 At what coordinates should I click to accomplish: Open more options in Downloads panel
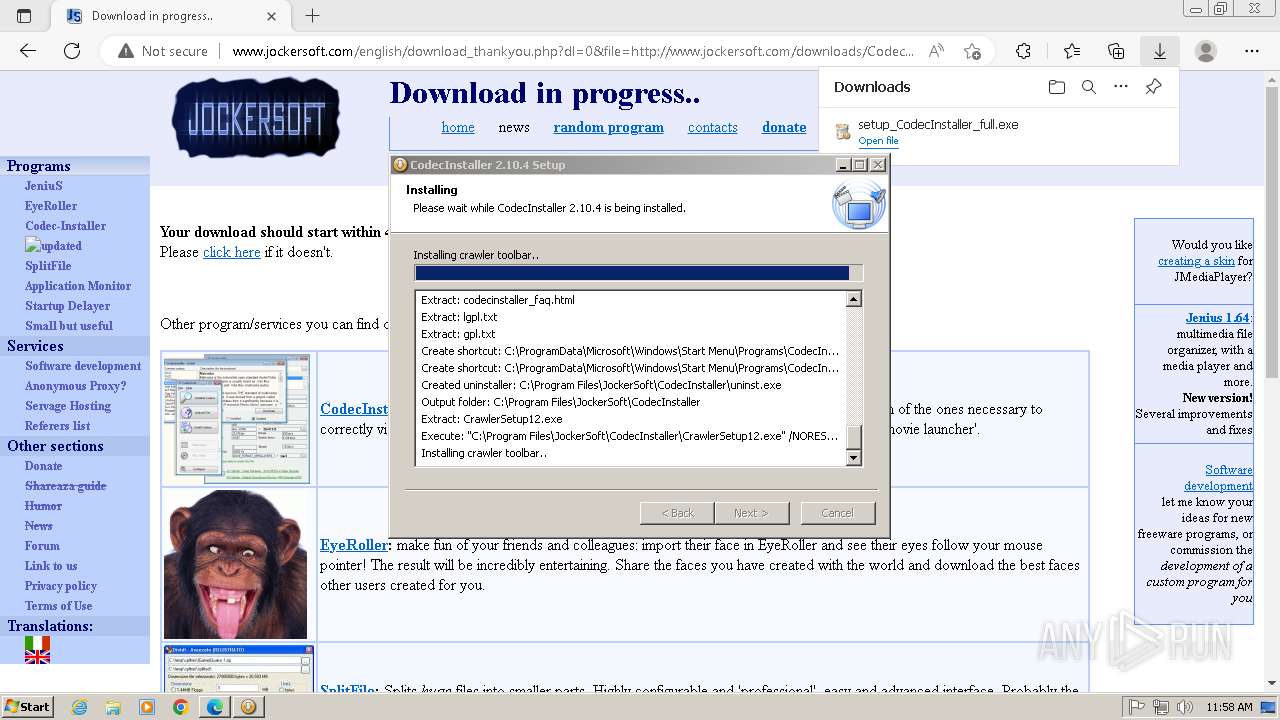(1121, 87)
